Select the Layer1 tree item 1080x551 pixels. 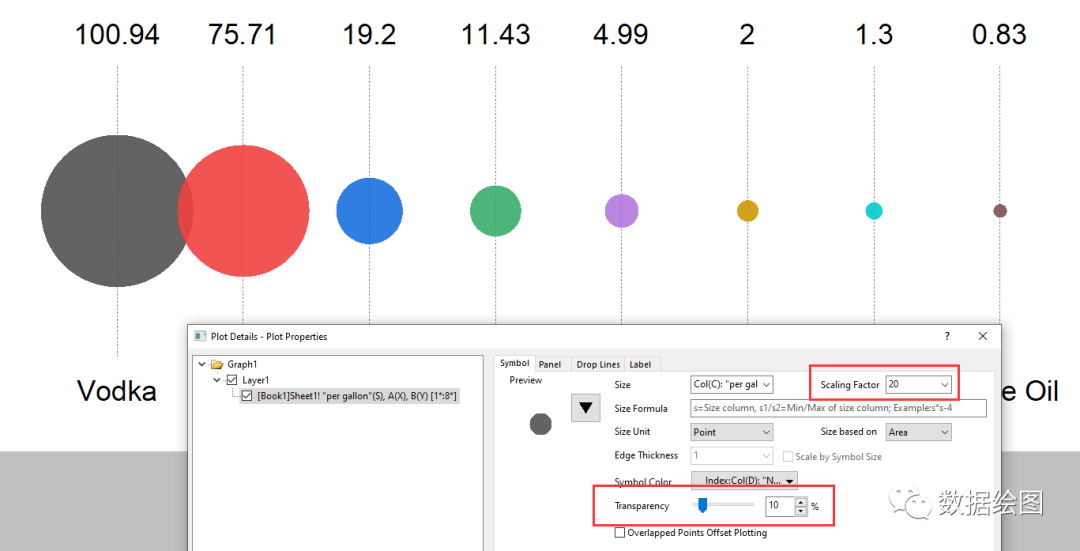[x=256, y=380]
